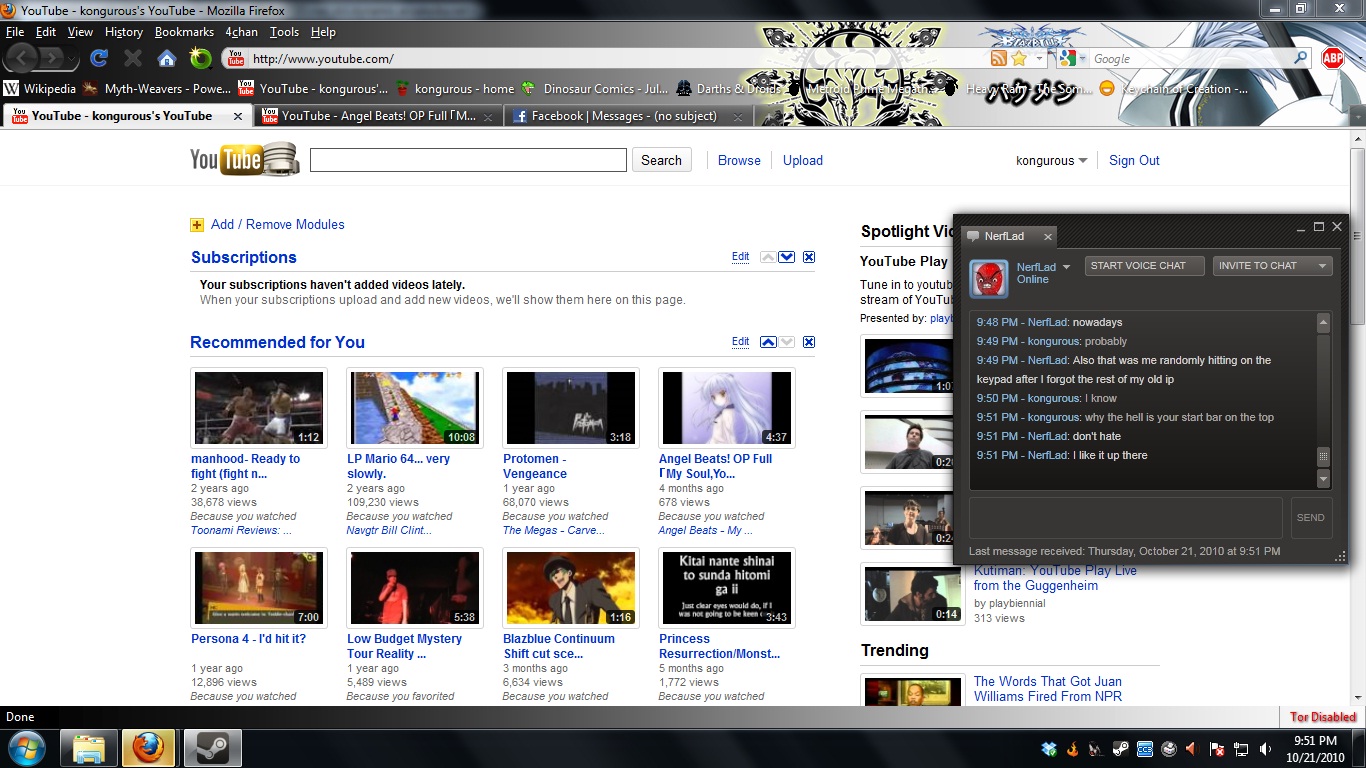Open the Action Center flag tray icon
This screenshot has height=768, width=1366.
tap(1217, 749)
